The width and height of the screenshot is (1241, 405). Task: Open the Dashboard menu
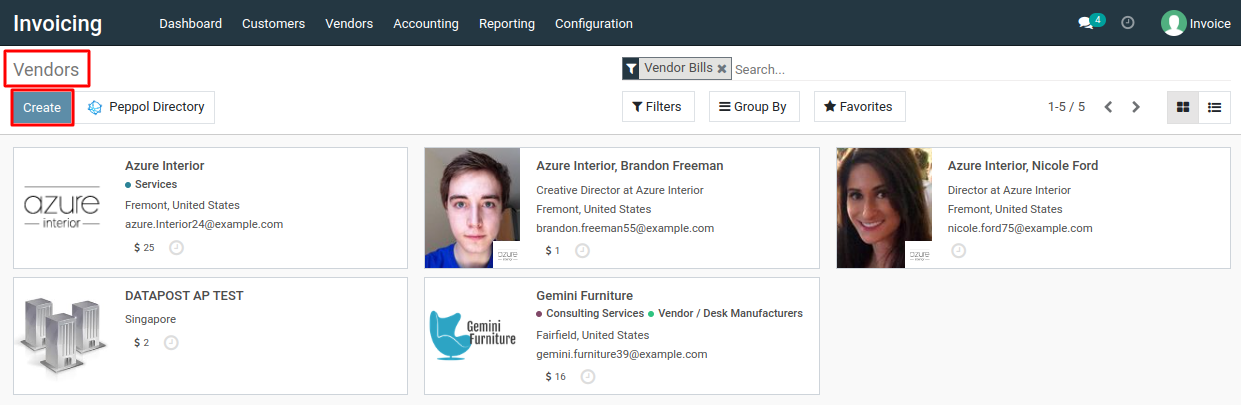(x=190, y=23)
